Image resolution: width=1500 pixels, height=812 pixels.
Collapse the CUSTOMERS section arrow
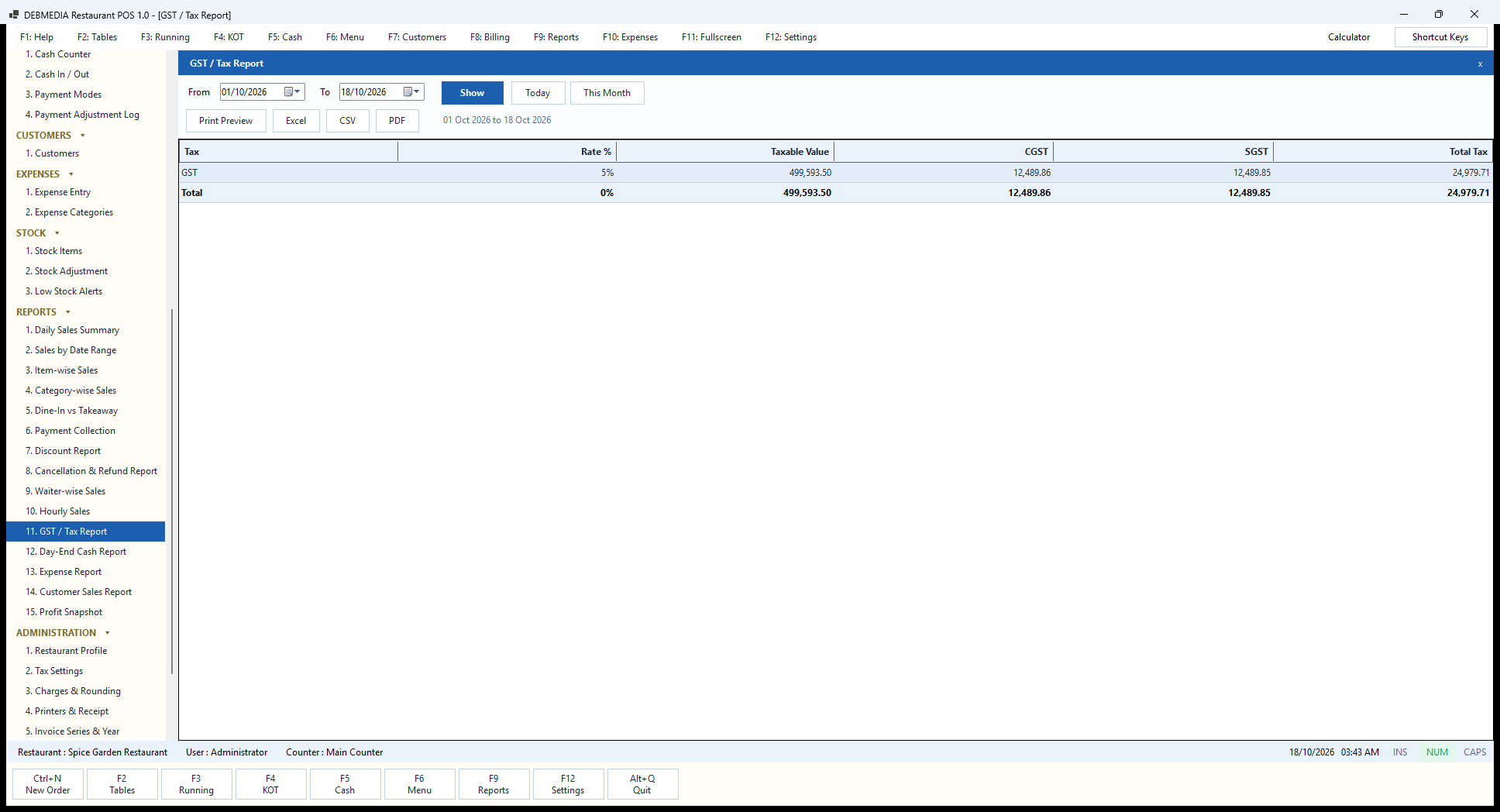83,136
